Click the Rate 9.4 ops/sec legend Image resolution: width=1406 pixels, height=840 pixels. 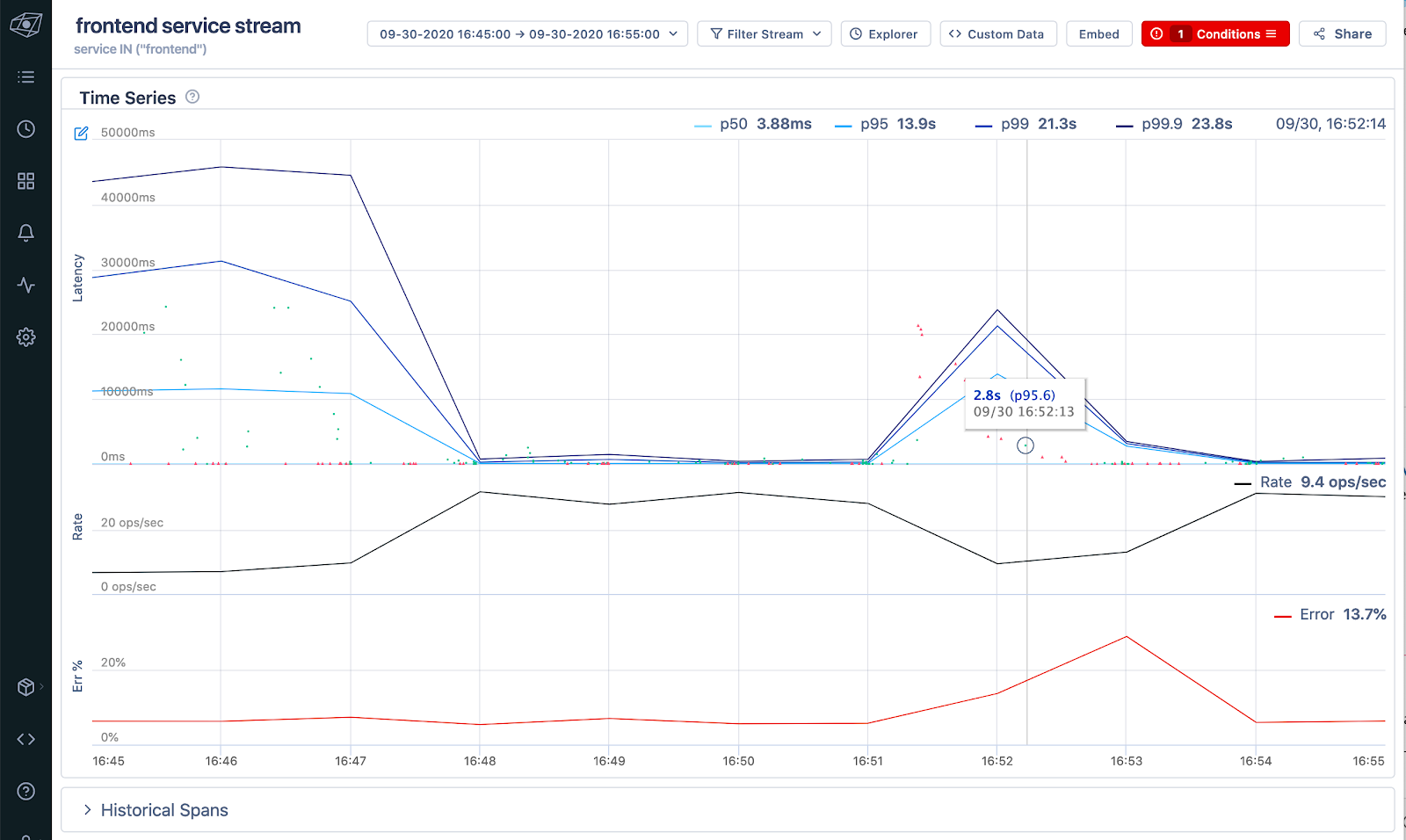1310,482
